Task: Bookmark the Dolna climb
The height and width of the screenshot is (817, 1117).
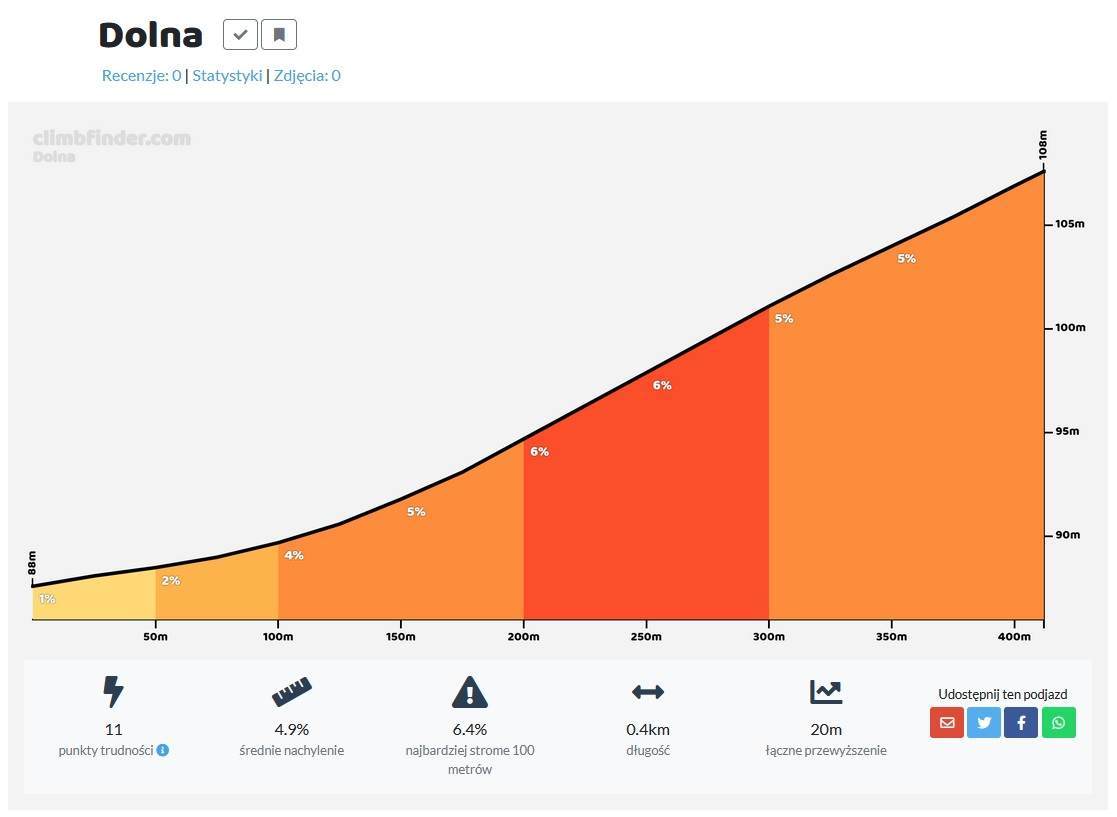Action: point(279,34)
